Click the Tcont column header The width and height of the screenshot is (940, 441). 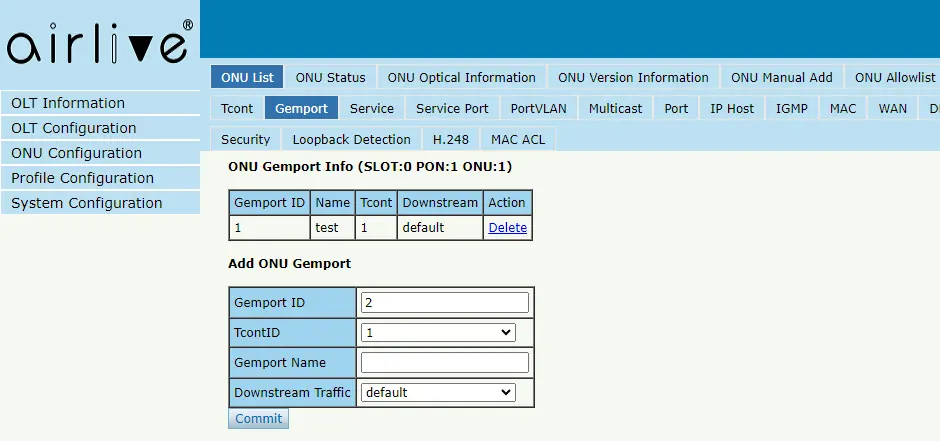click(x=376, y=203)
